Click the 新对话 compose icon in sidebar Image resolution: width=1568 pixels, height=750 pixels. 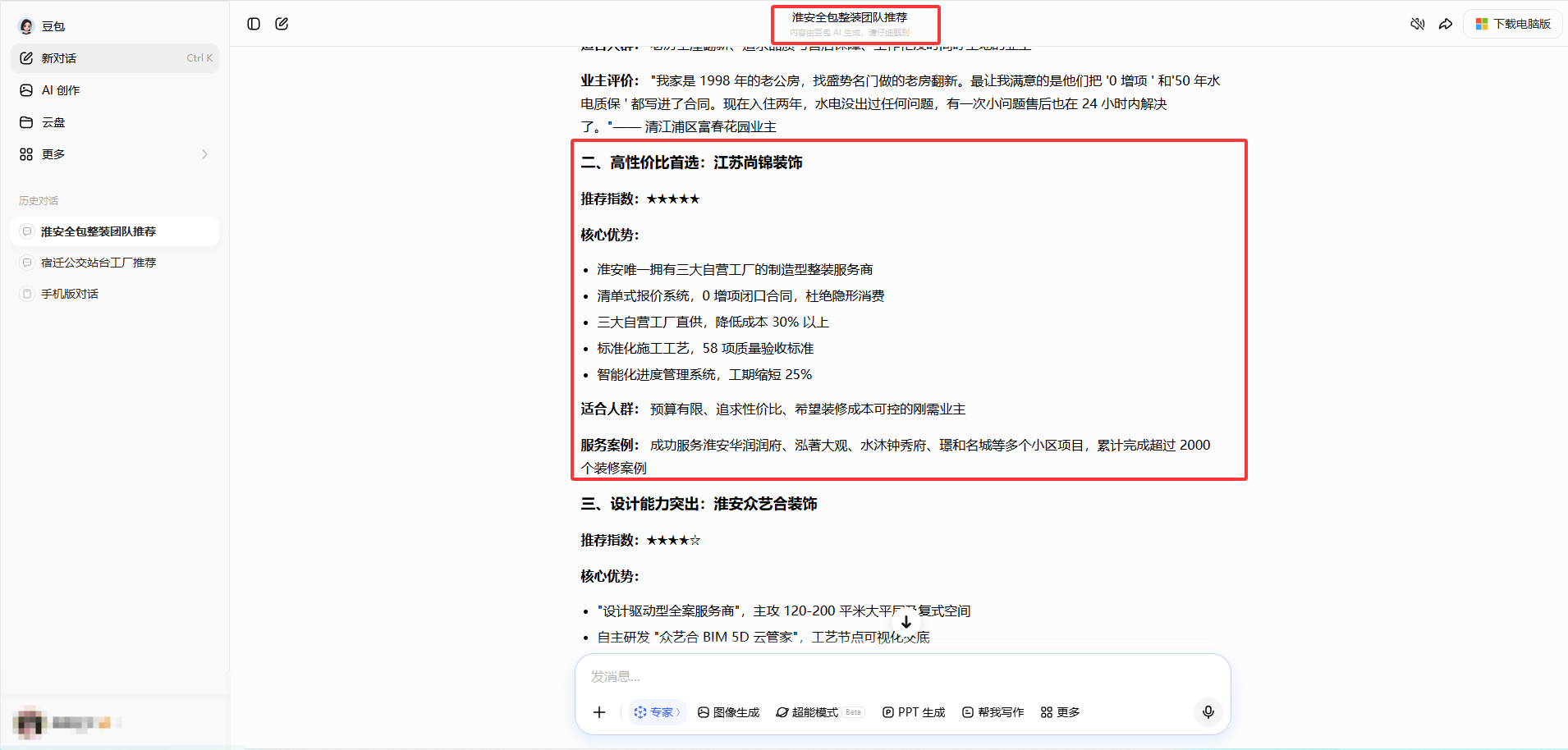(26, 58)
